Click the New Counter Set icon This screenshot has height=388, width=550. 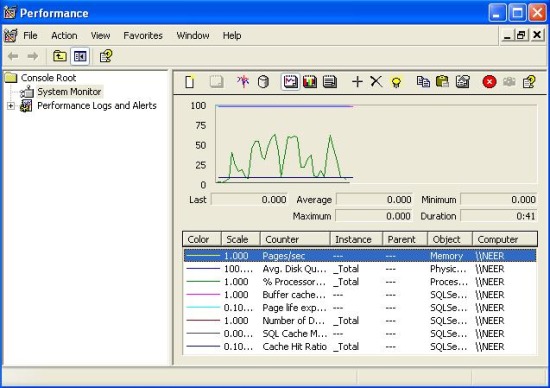click(x=189, y=82)
